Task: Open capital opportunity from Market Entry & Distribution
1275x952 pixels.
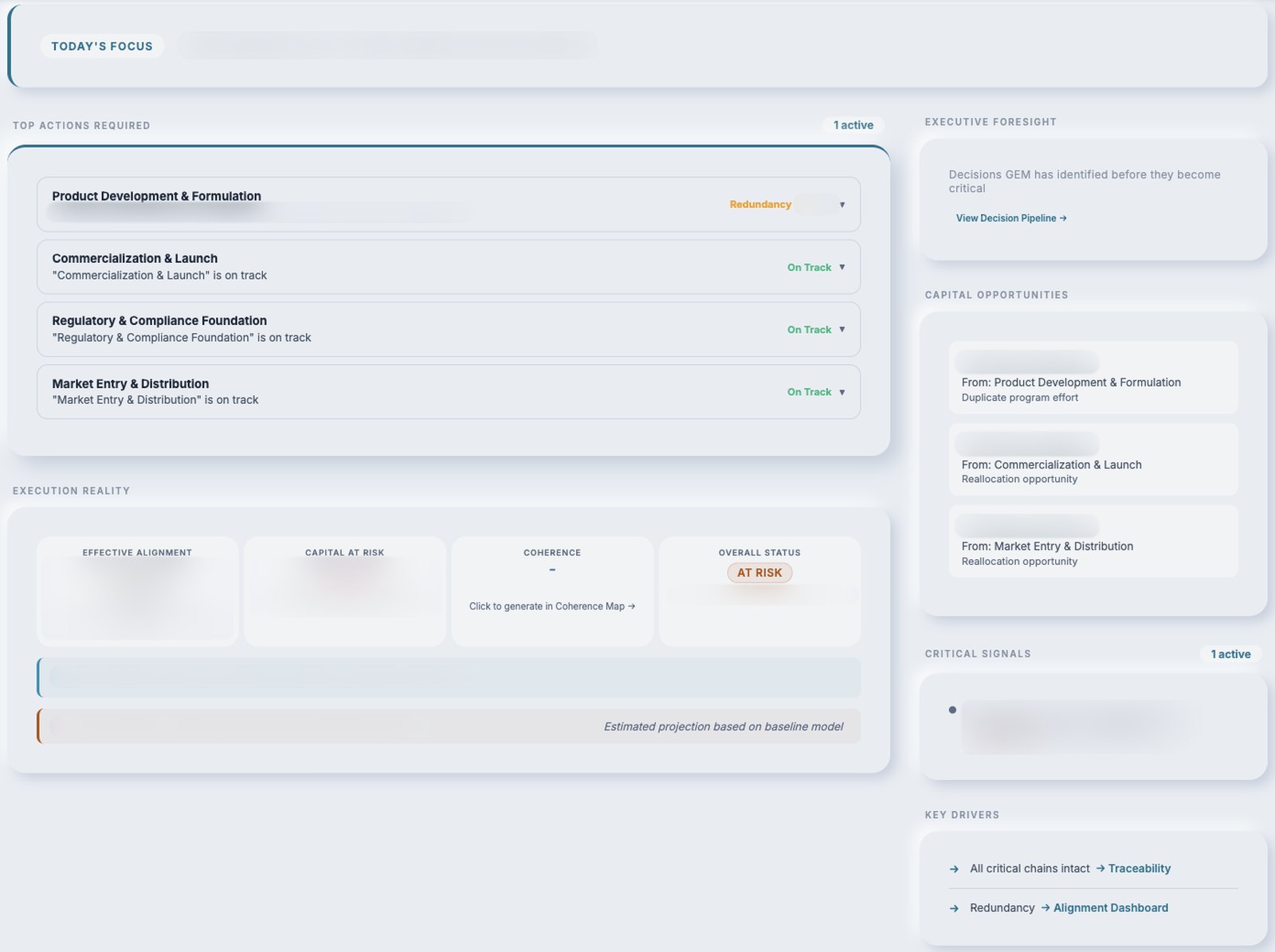Action: [x=1093, y=542]
